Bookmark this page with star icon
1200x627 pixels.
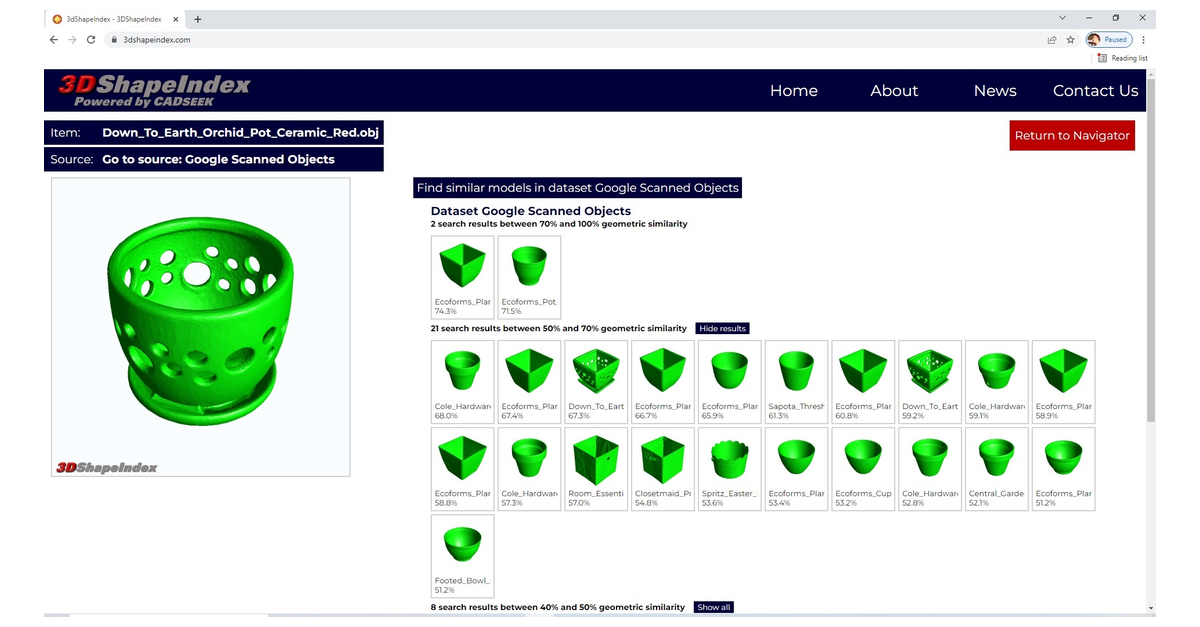pos(1070,40)
